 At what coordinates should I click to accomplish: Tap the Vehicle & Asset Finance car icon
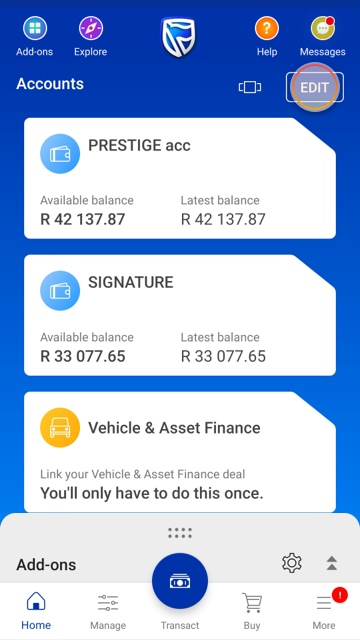tap(60, 428)
